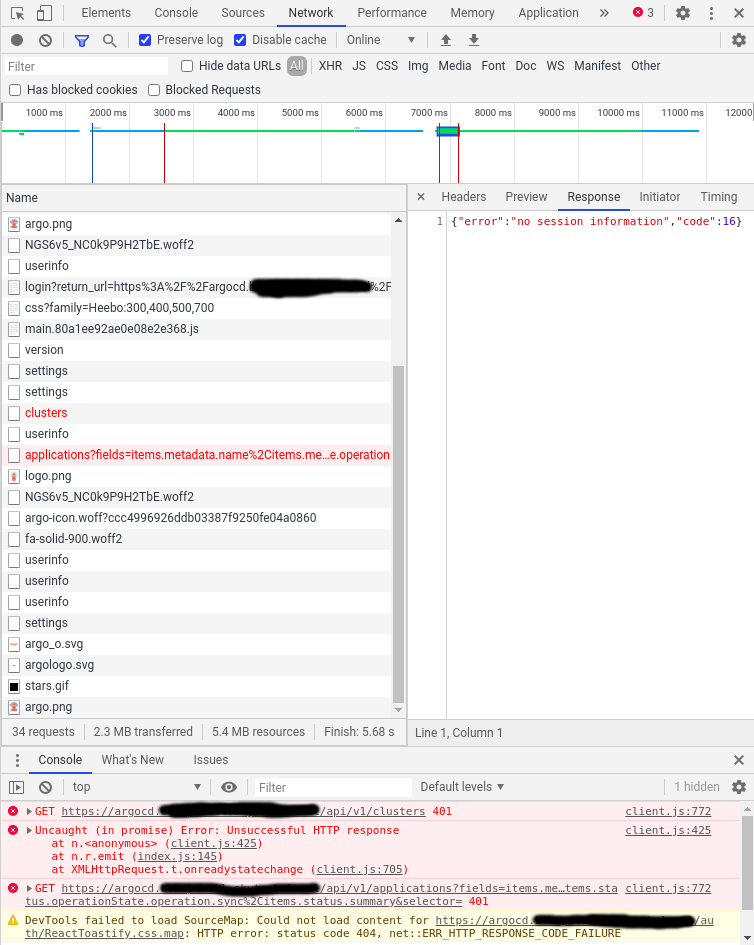
Task: Switch to What's New drawer tab
Action: click(133, 759)
